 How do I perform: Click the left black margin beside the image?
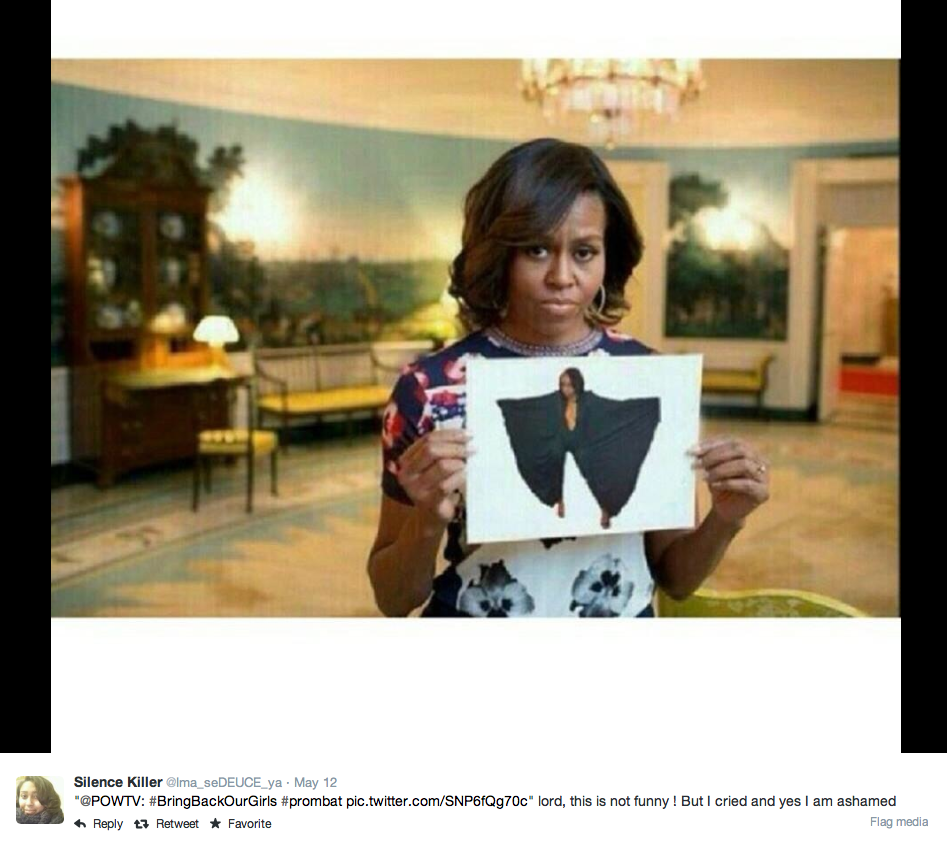coord(25,376)
